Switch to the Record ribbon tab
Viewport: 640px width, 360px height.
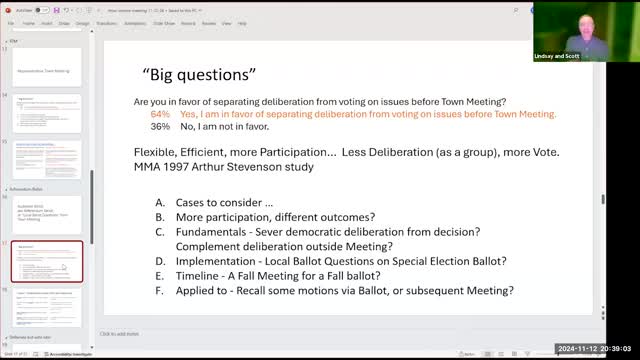click(188, 24)
